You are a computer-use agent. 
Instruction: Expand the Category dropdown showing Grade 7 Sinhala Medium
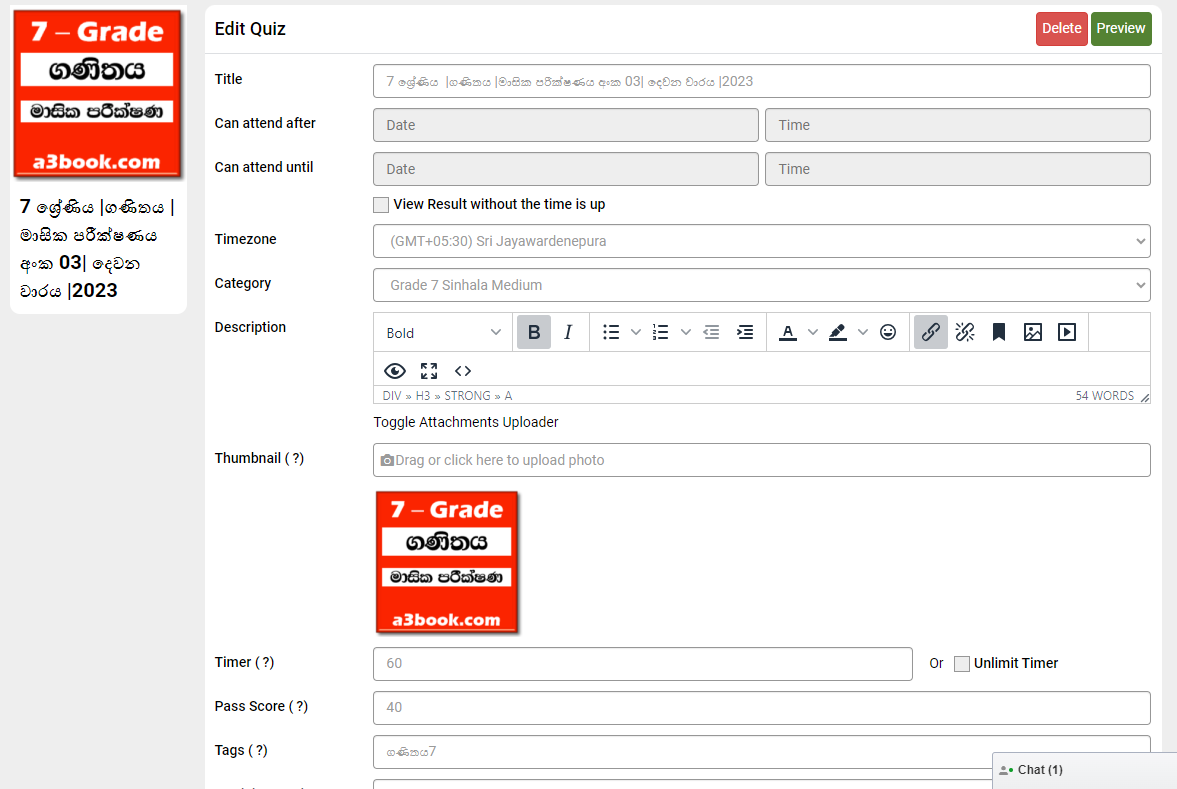click(x=761, y=285)
